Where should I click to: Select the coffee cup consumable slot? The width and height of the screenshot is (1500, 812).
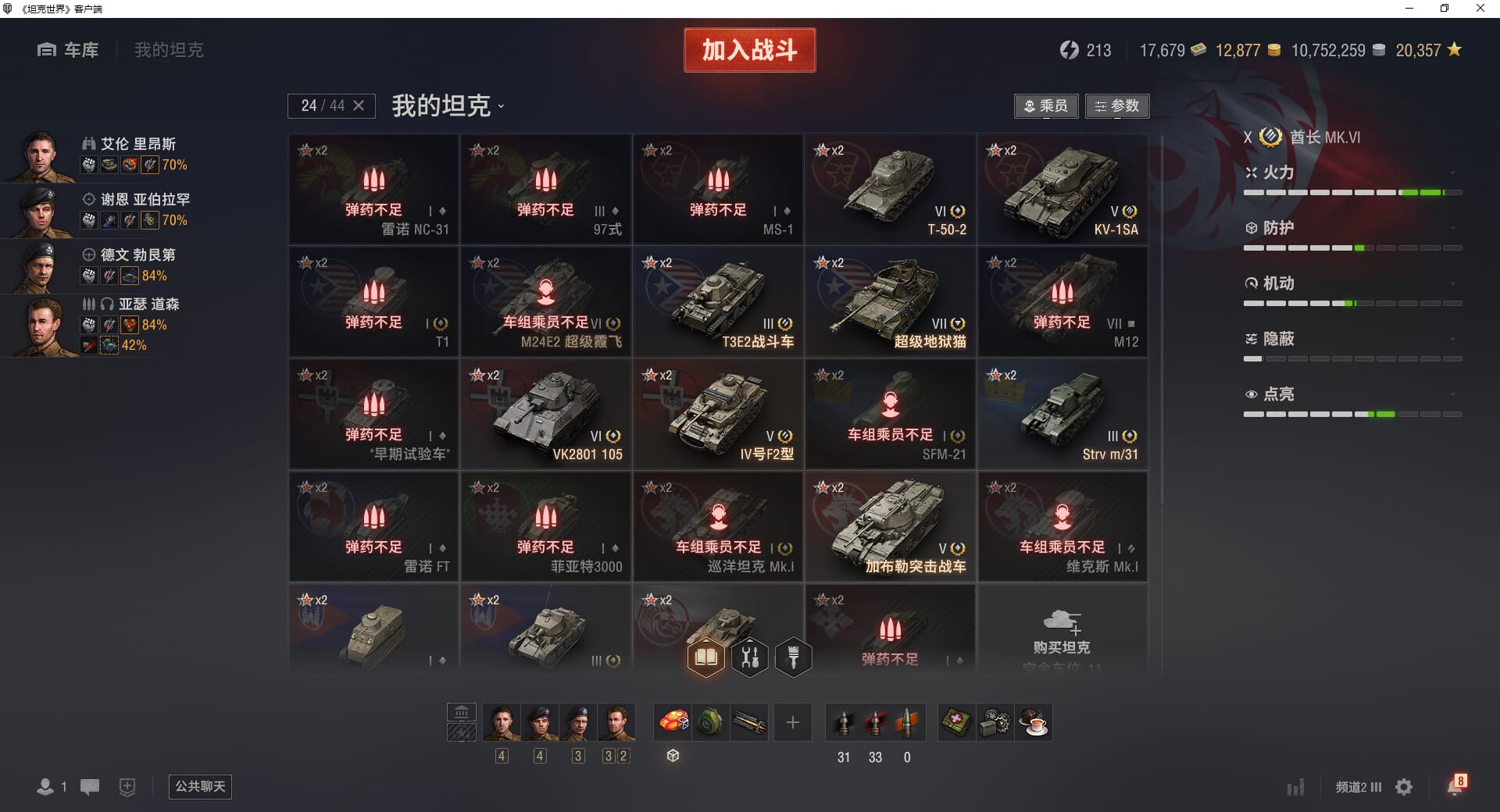coord(1033,721)
